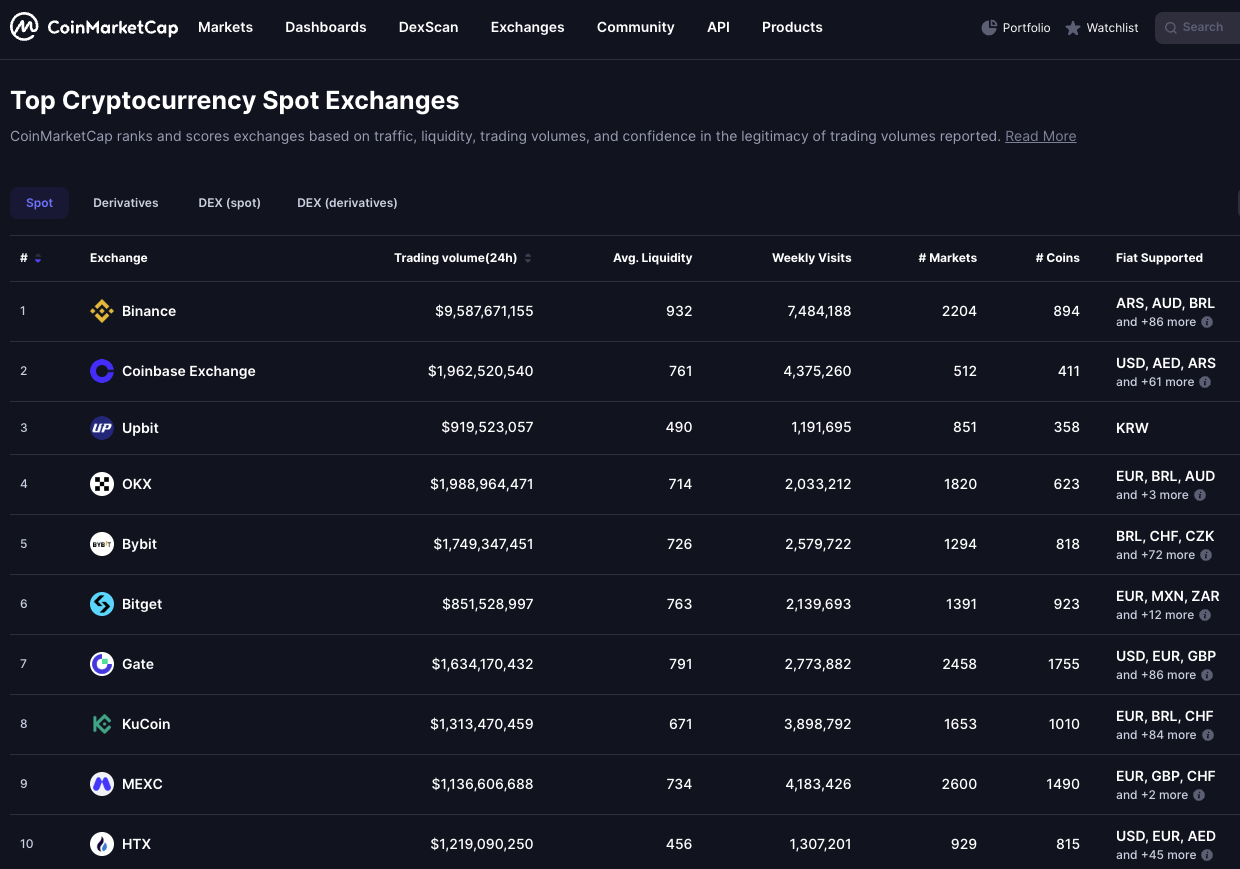
Task: Show Gate fiat info icon
Action: click(1207, 675)
